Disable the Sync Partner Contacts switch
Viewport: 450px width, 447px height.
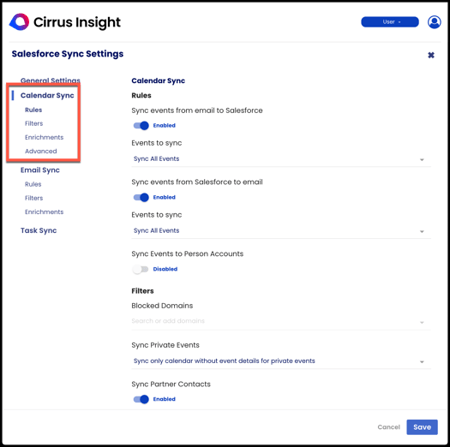141,399
